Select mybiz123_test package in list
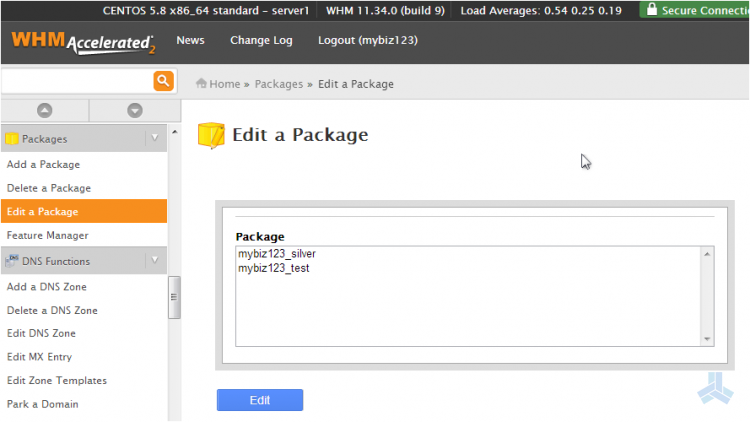 point(273,268)
